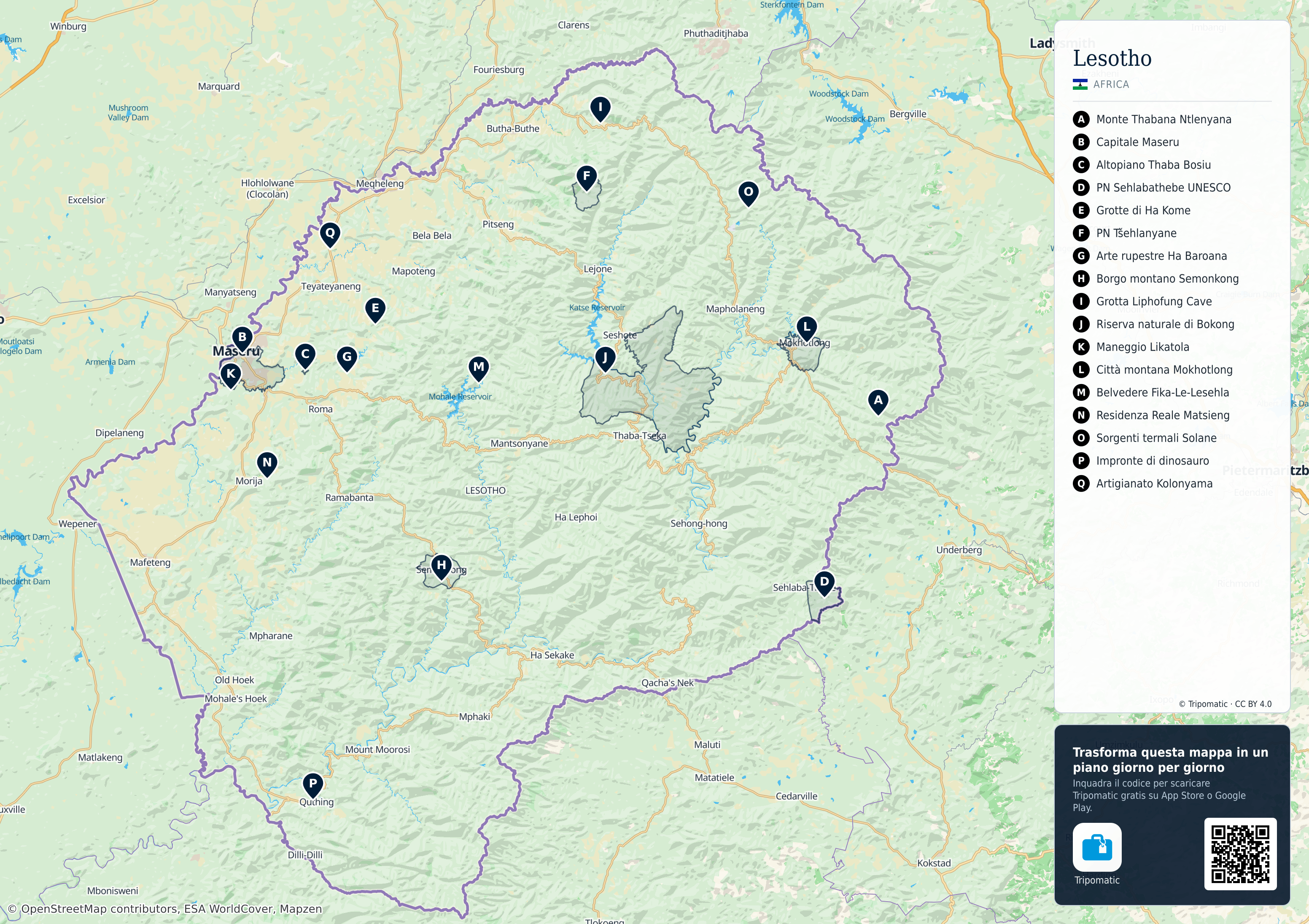Select map pin O for Solane springs
Image resolution: width=1309 pixels, height=924 pixels.
point(749,194)
